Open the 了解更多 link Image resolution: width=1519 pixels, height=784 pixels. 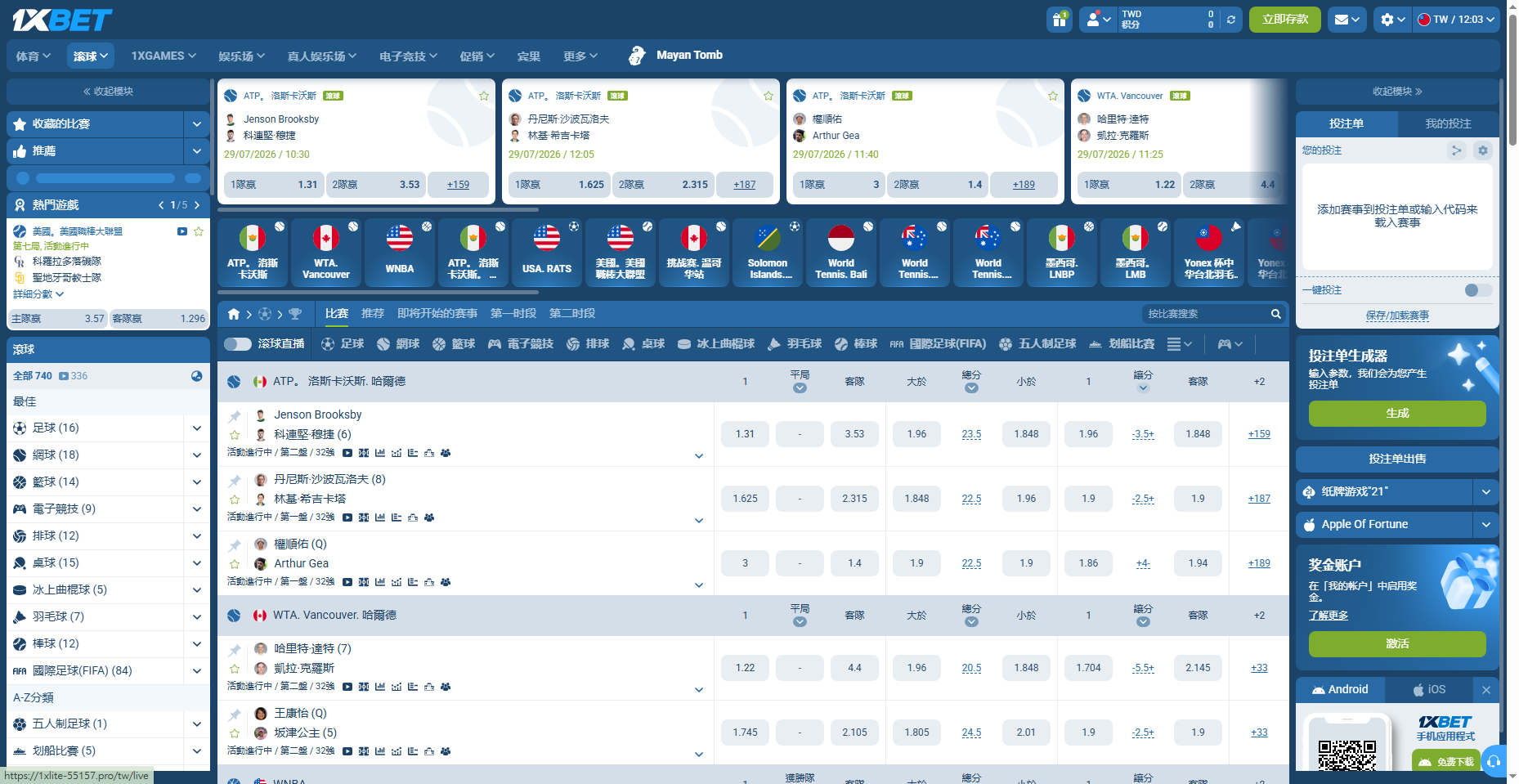(1329, 616)
